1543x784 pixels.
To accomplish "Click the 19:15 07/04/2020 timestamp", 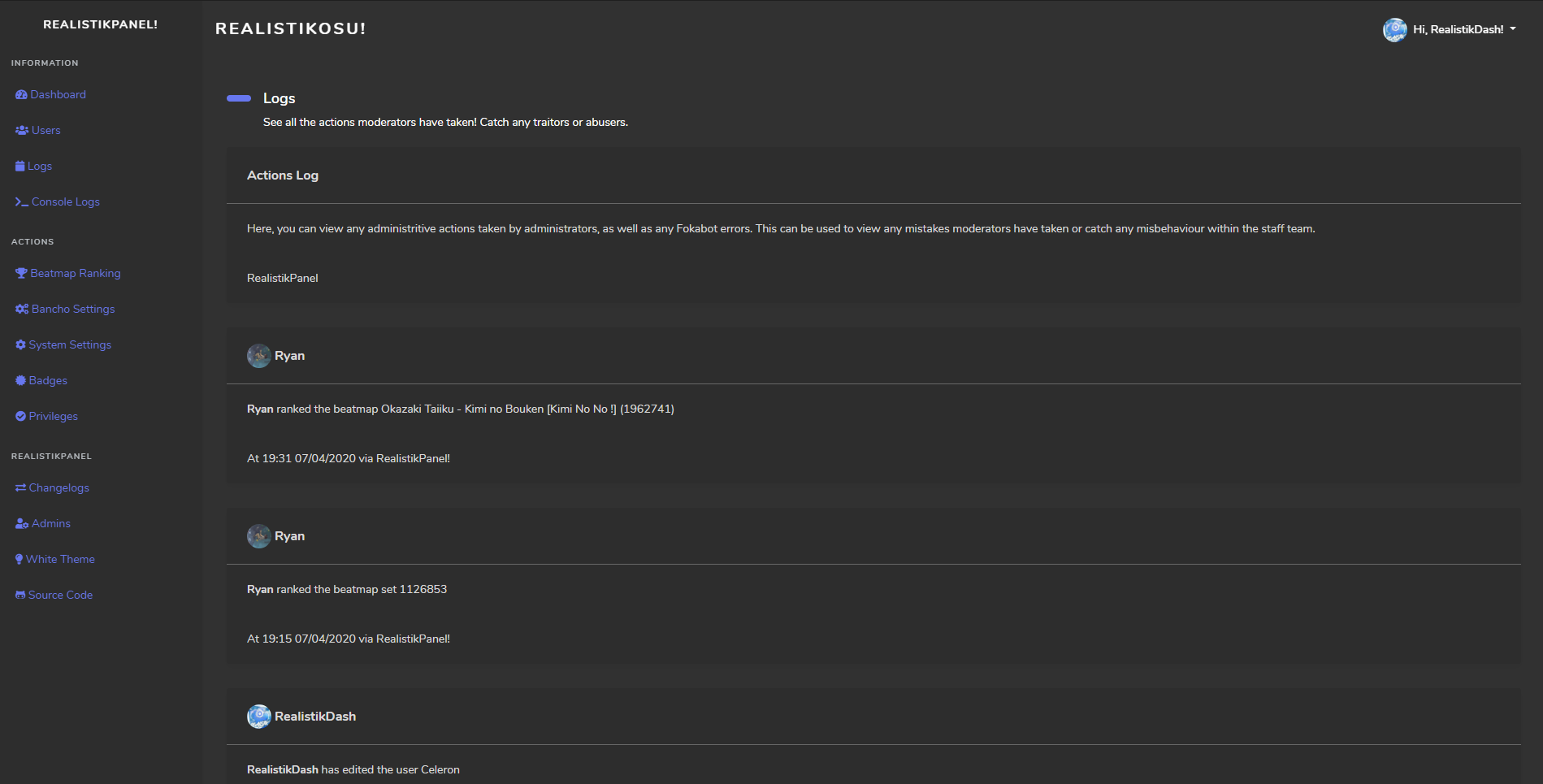I will pos(349,639).
